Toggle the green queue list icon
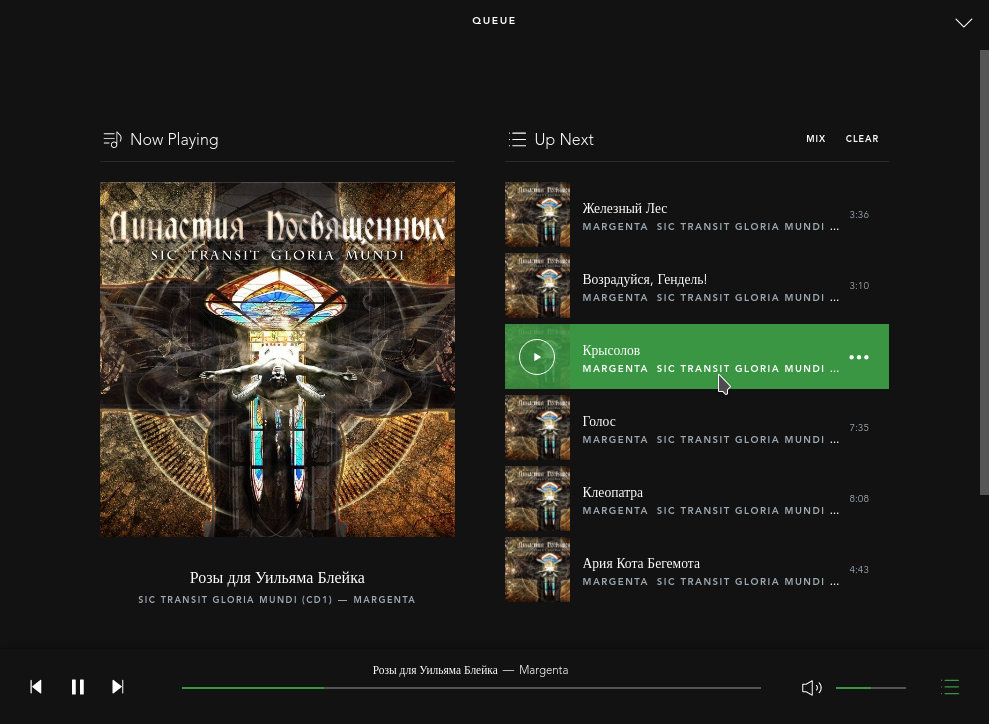 pyautogui.click(x=950, y=687)
